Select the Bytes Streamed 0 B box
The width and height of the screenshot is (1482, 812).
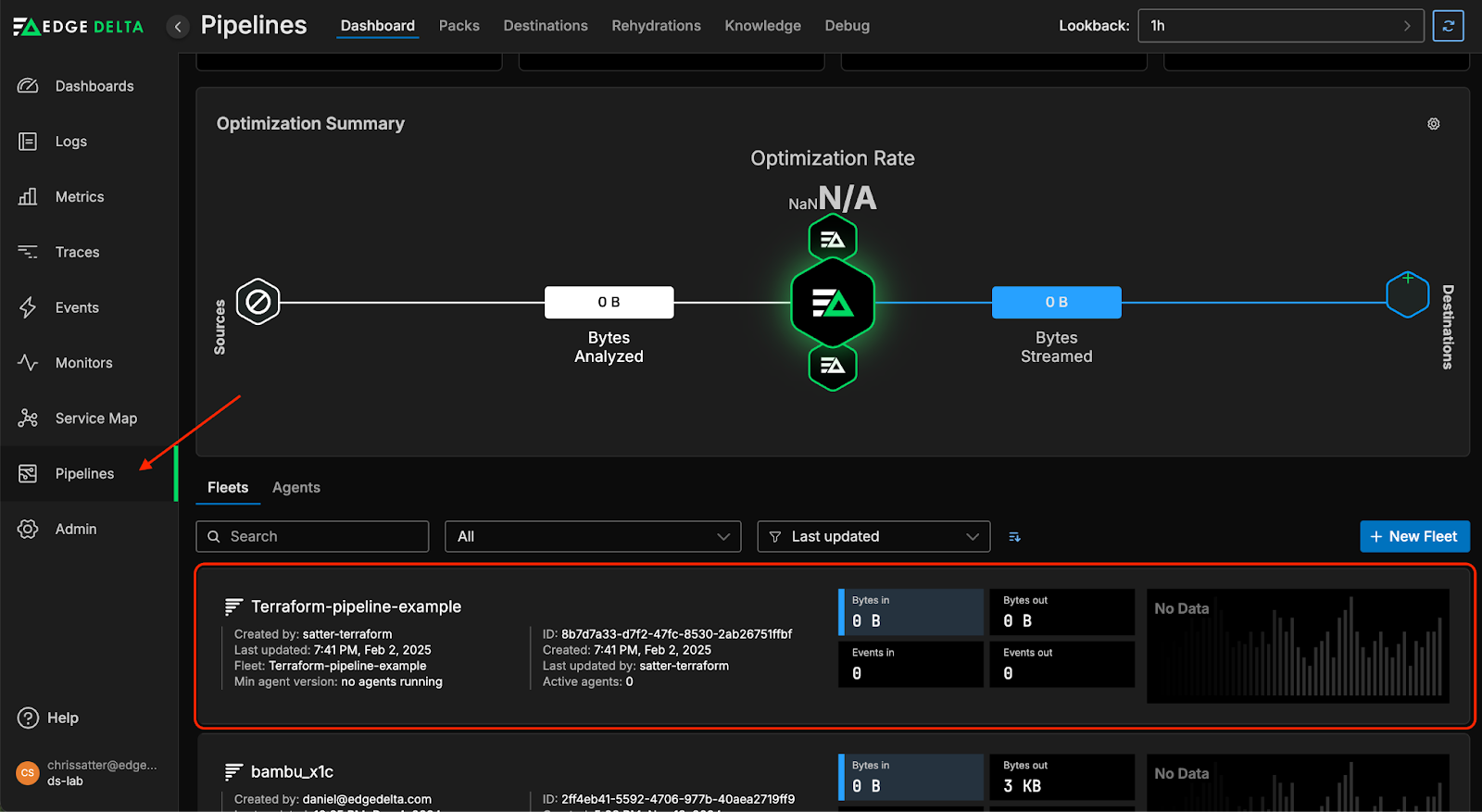(x=1056, y=303)
